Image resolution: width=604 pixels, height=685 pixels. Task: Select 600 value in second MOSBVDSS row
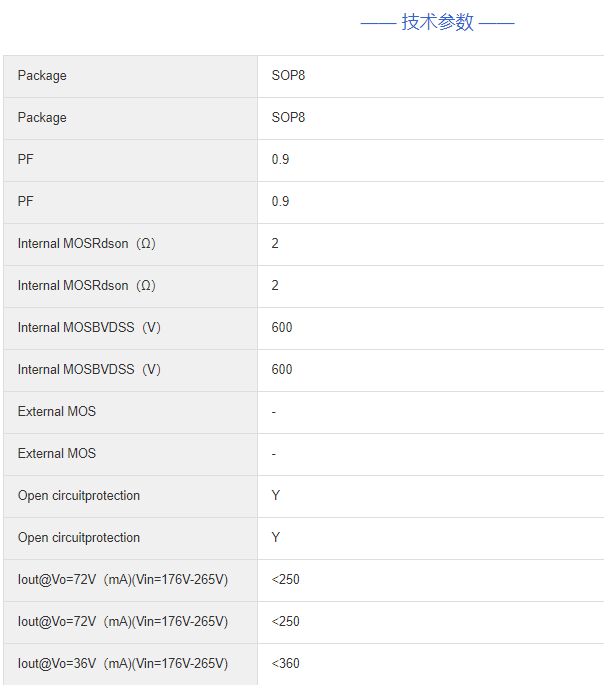(x=282, y=370)
